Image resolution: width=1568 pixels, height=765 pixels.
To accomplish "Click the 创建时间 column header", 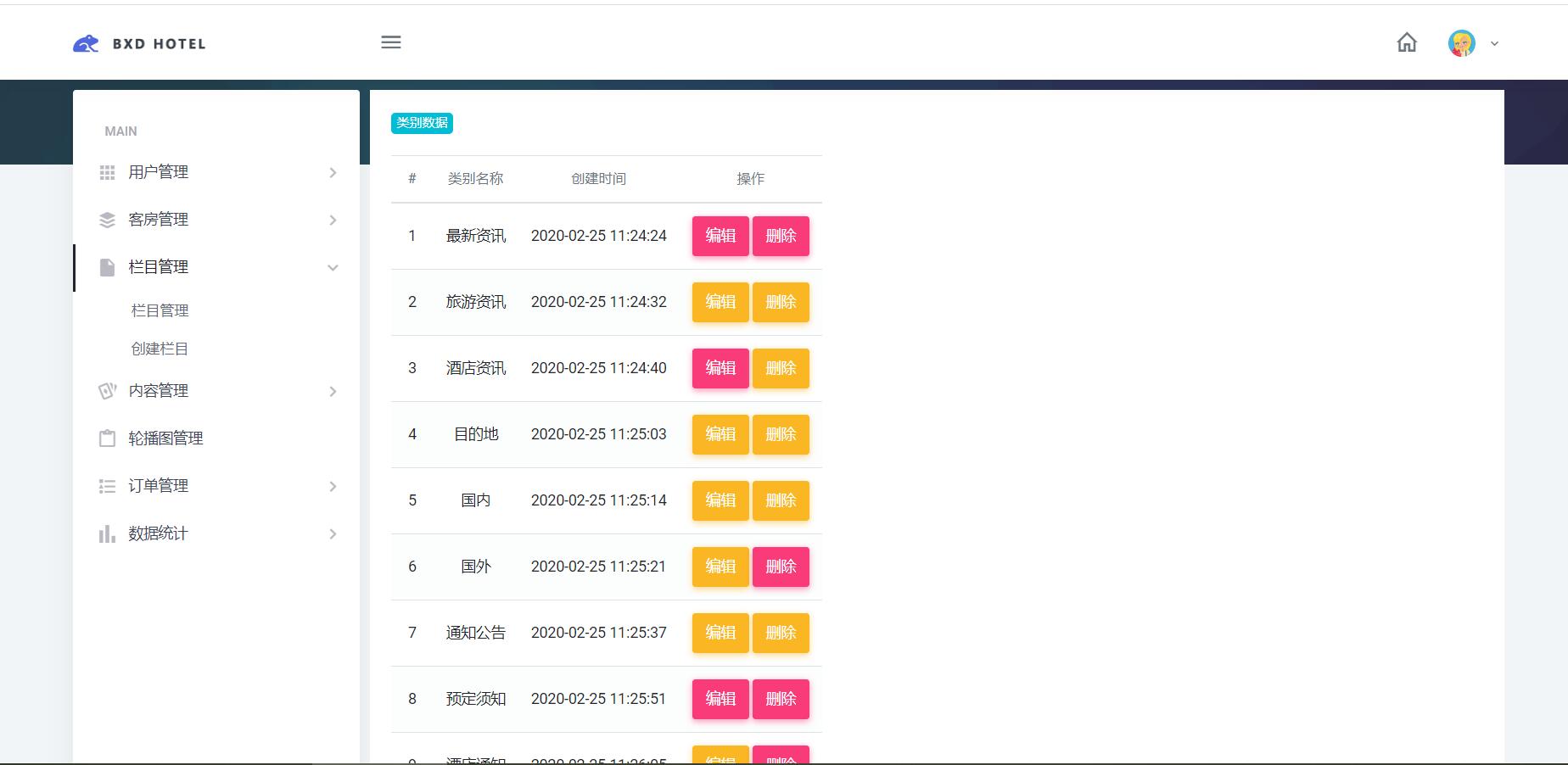I will [x=598, y=179].
